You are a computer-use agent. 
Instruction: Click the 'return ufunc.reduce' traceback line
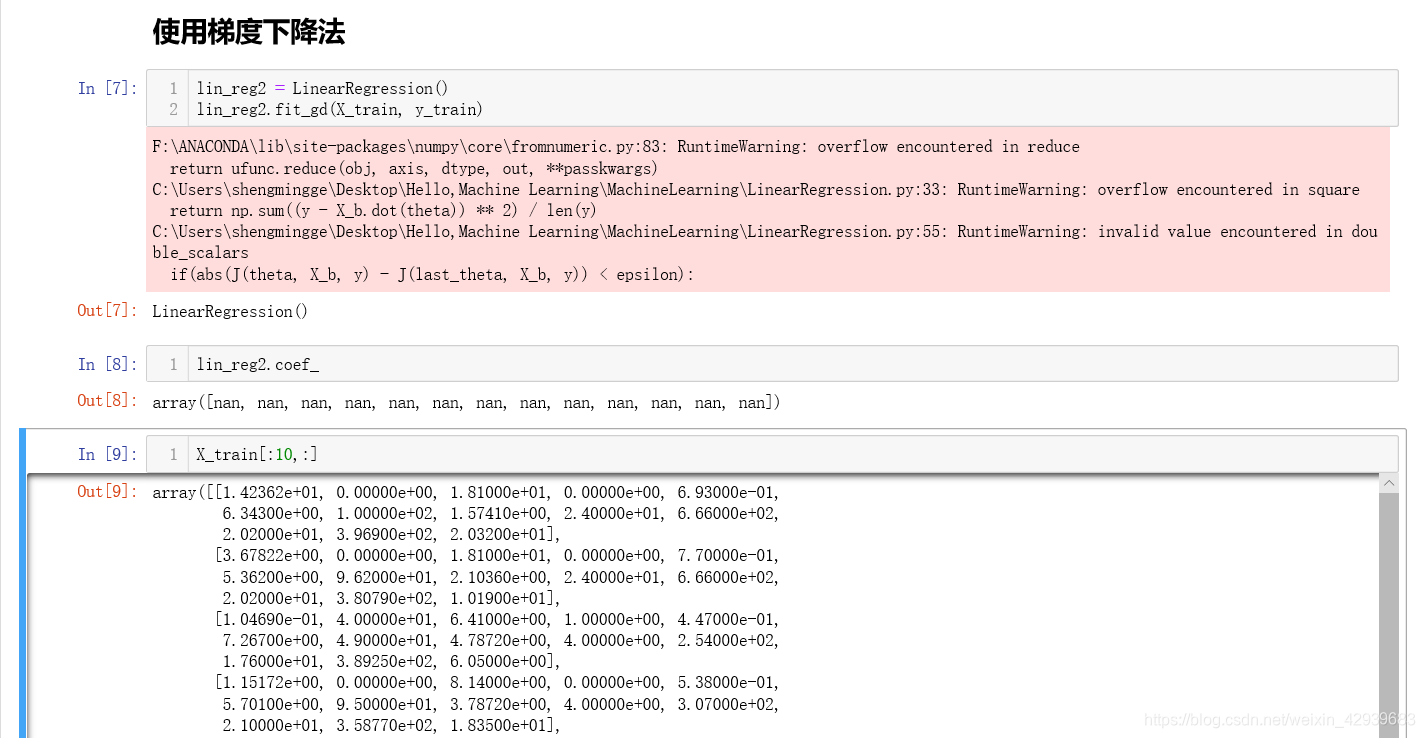[414, 168]
